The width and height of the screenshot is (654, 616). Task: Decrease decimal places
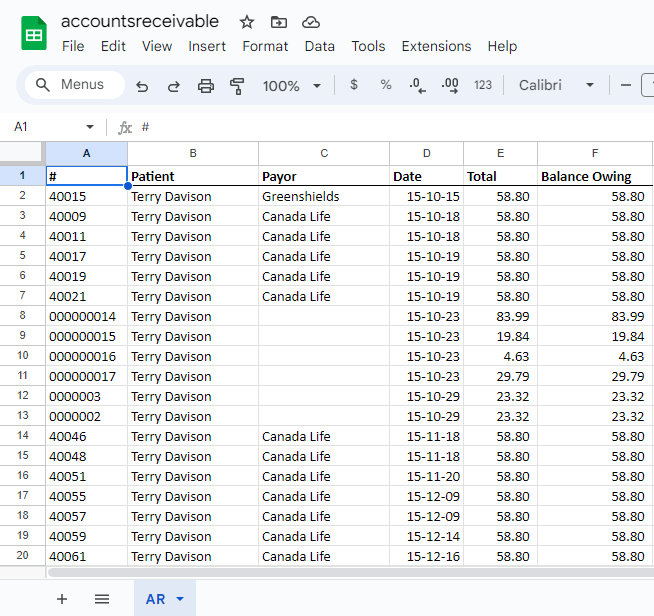click(418, 85)
